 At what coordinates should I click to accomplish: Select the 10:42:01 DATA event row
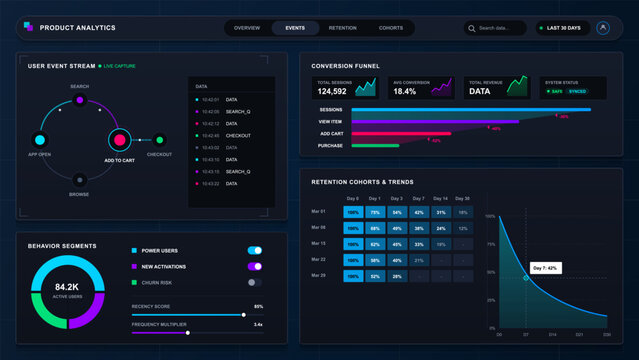(231, 99)
